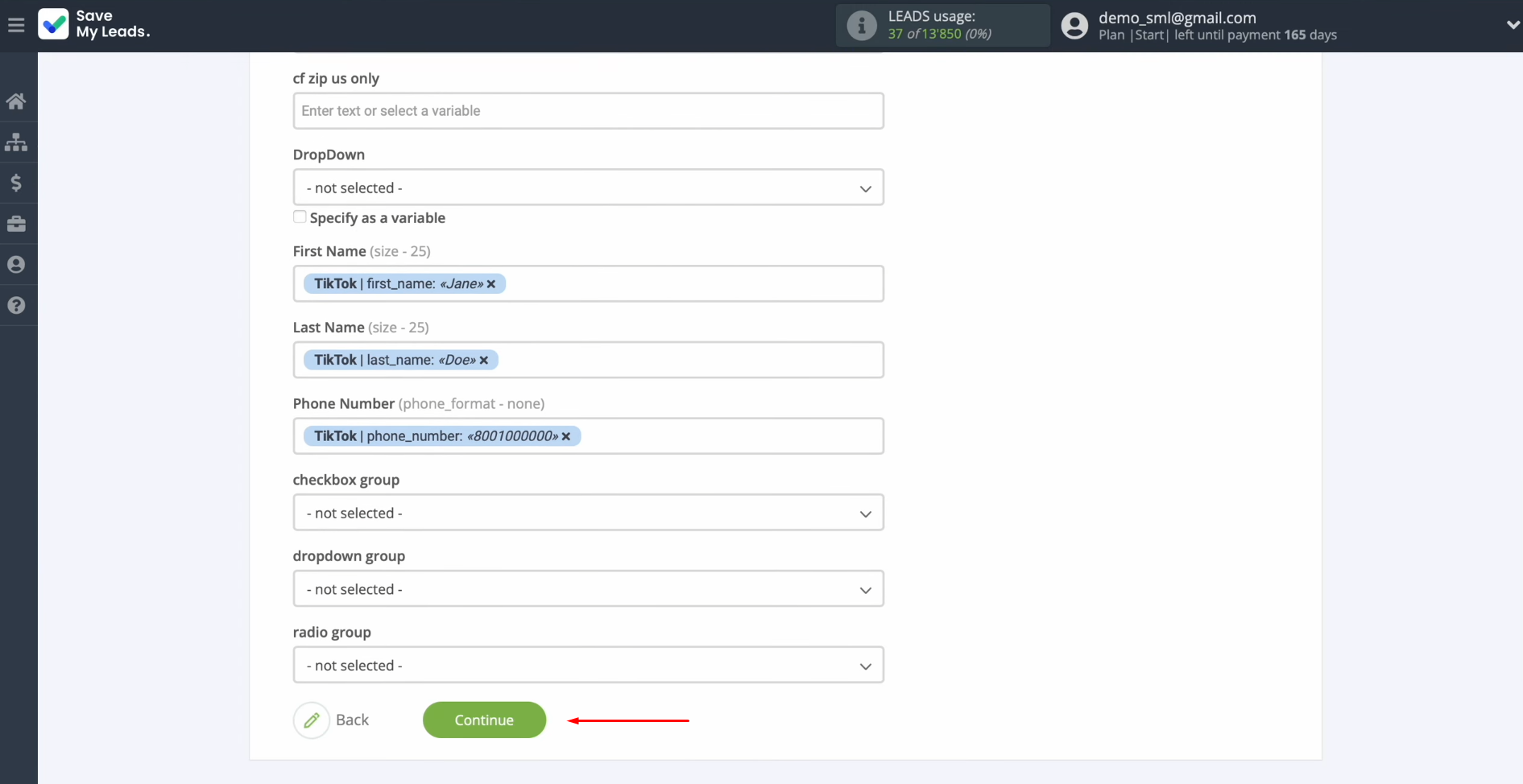Remove the TikTok phone_number variable tag
Image resolution: width=1523 pixels, height=784 pixels.
(566, 436)
